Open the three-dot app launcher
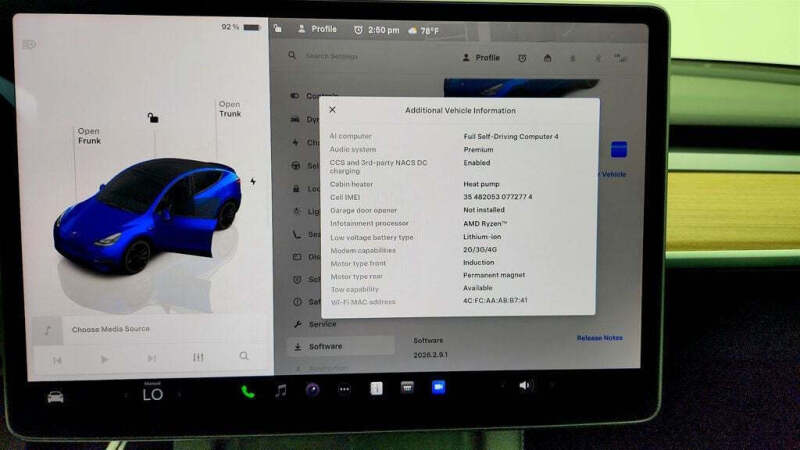This screenshot has height=450, width=800. [344, 389]
